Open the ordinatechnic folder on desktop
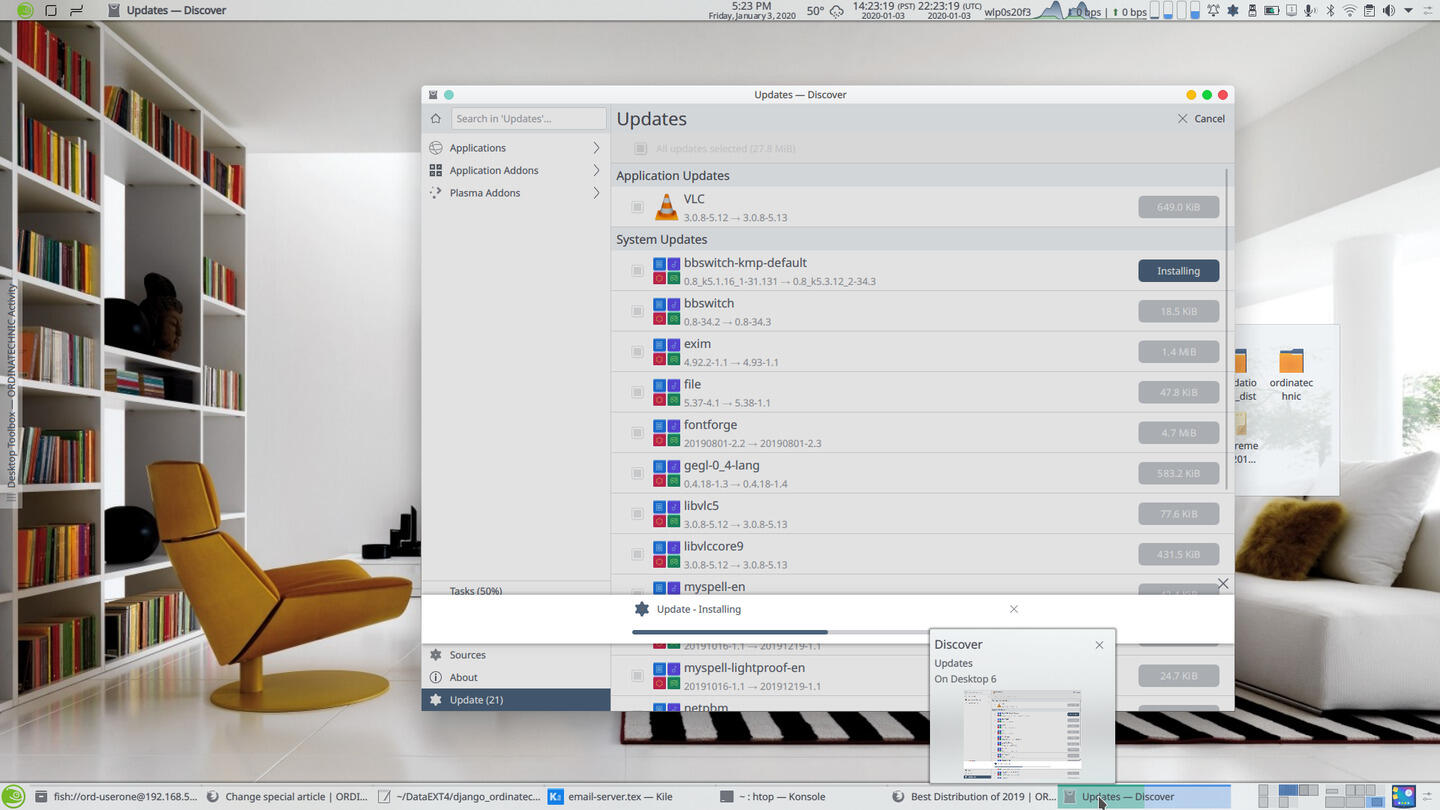 click(x=1291, y=375)
